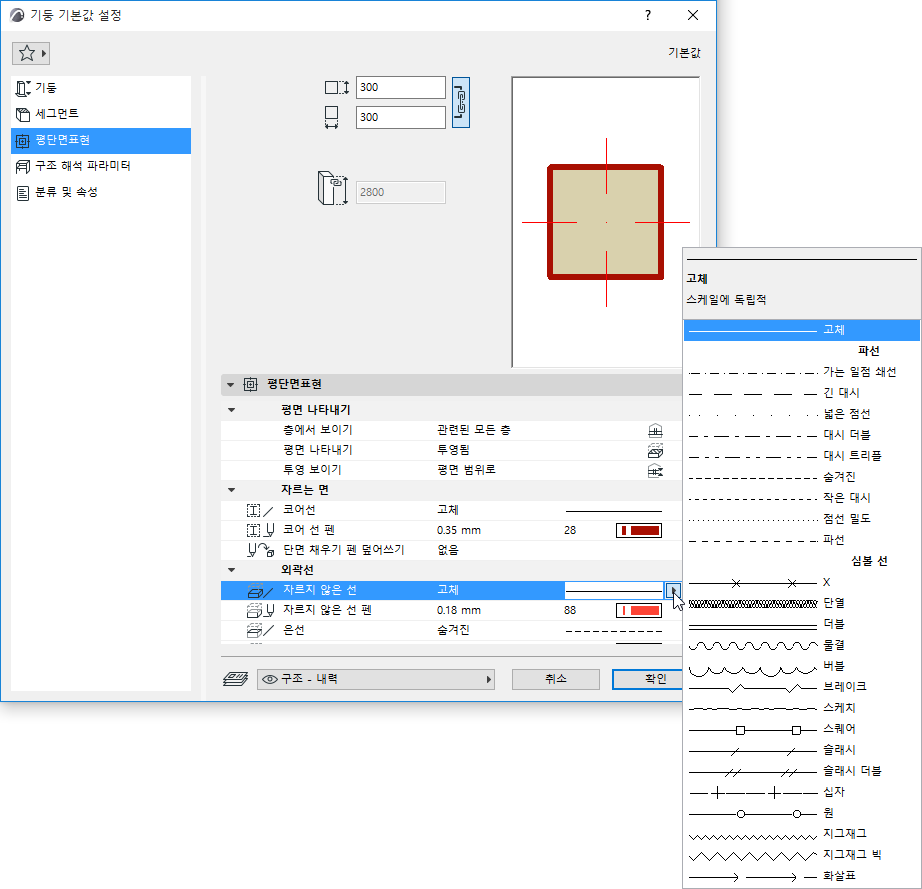Click the 취소 button
Viewport: 922px width, 889px height.
click(556, 679)
